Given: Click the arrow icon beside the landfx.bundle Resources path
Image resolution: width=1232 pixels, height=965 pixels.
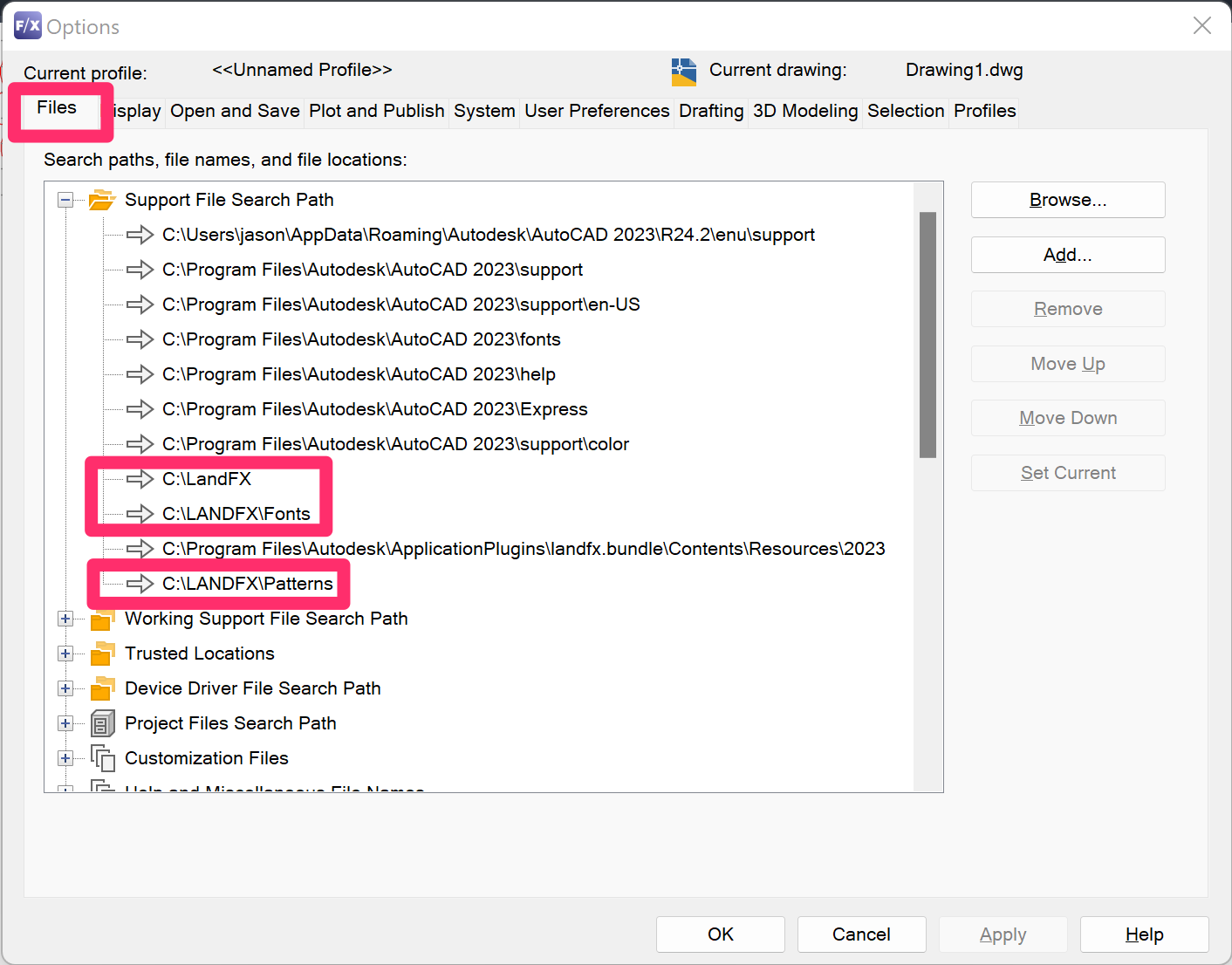Looking at the screenshot, I should [140, 549].
